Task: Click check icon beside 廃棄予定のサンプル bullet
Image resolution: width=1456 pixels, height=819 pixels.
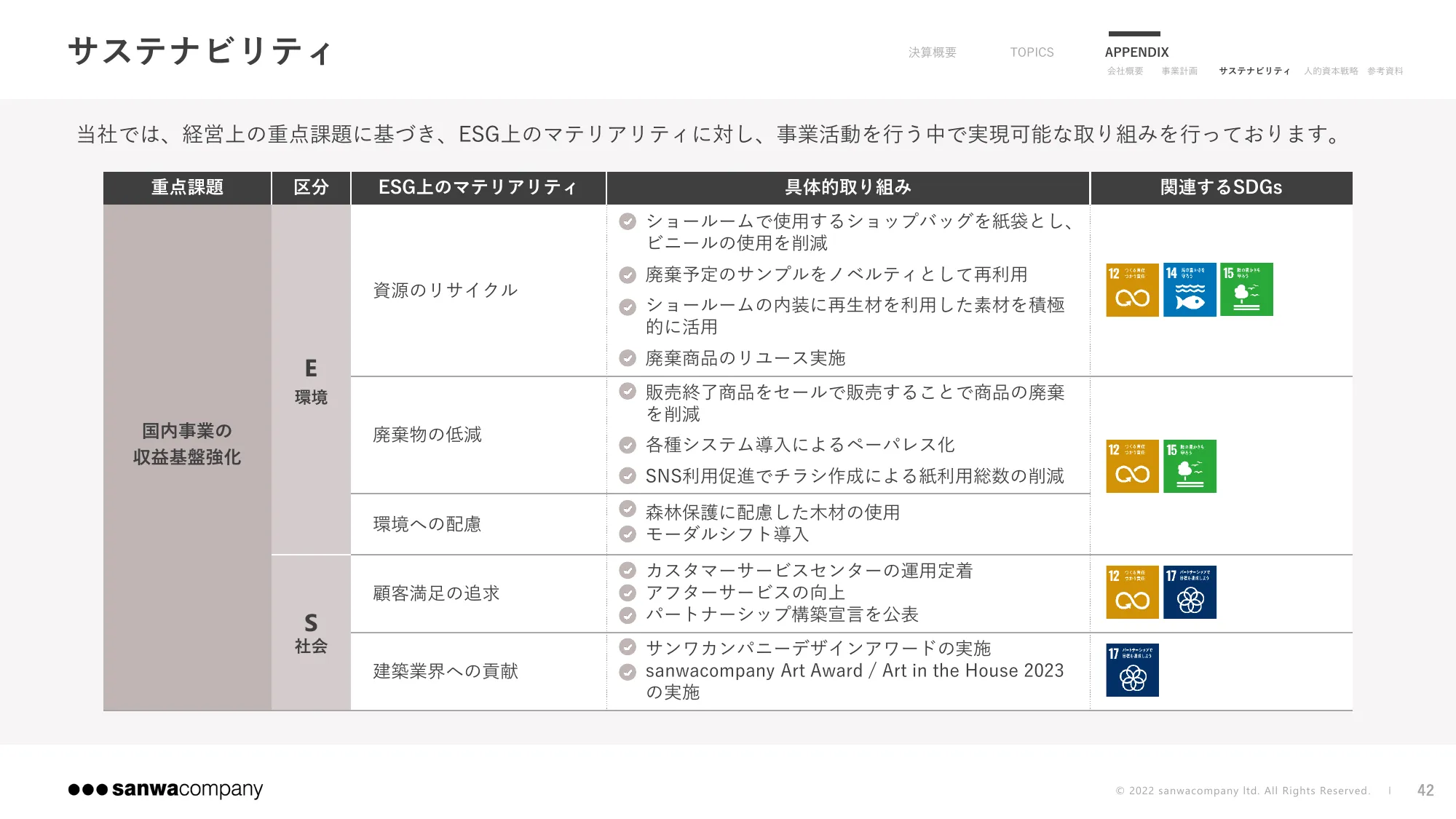Action: click(x=628, y=275)
